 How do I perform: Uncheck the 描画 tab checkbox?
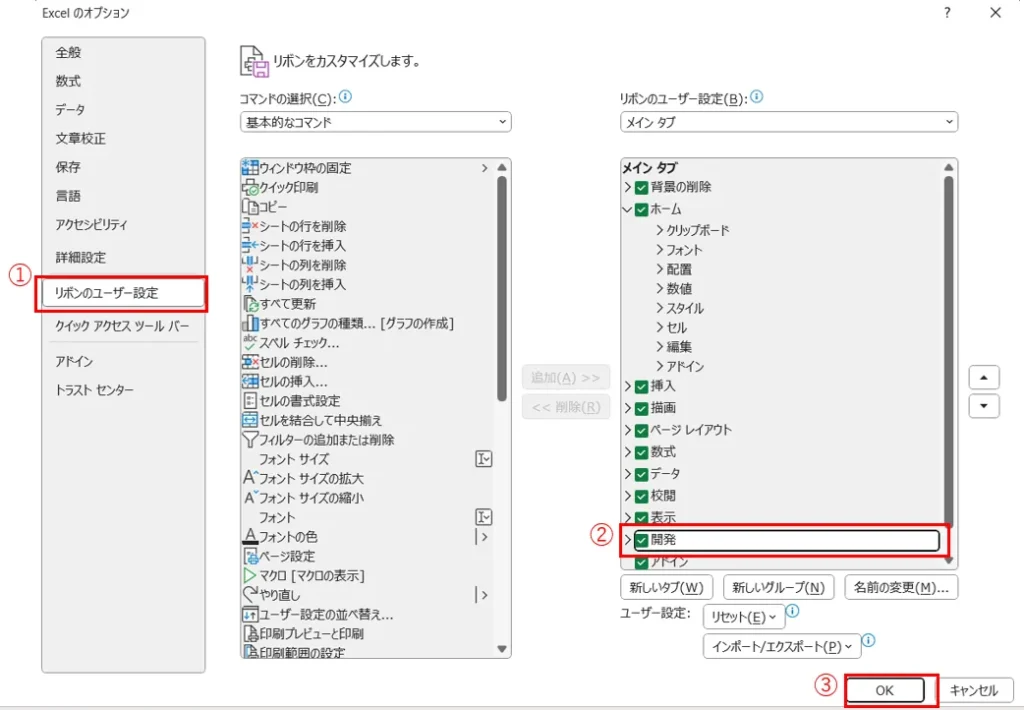coord(641,408)
